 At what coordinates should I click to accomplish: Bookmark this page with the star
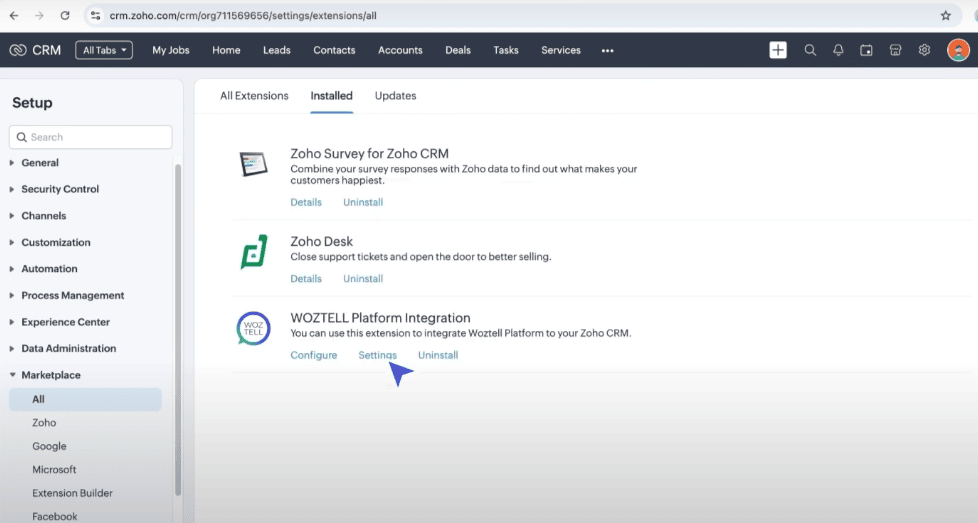coord(946,16)
